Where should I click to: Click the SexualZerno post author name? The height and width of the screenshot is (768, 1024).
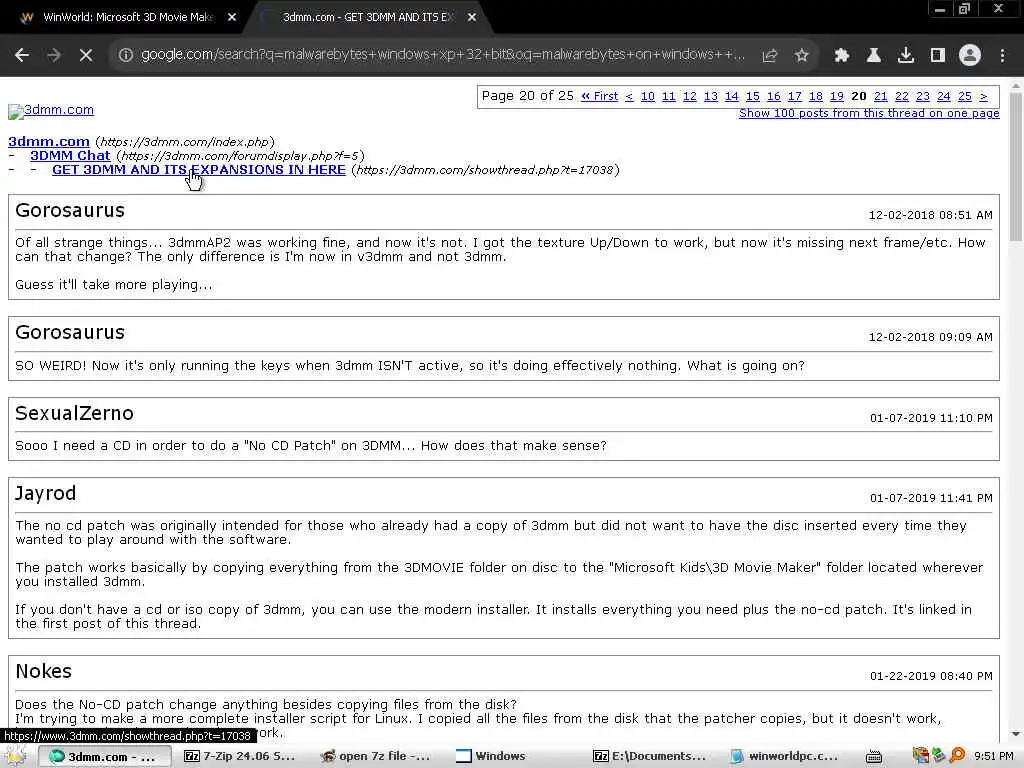(x=74, y=413)
